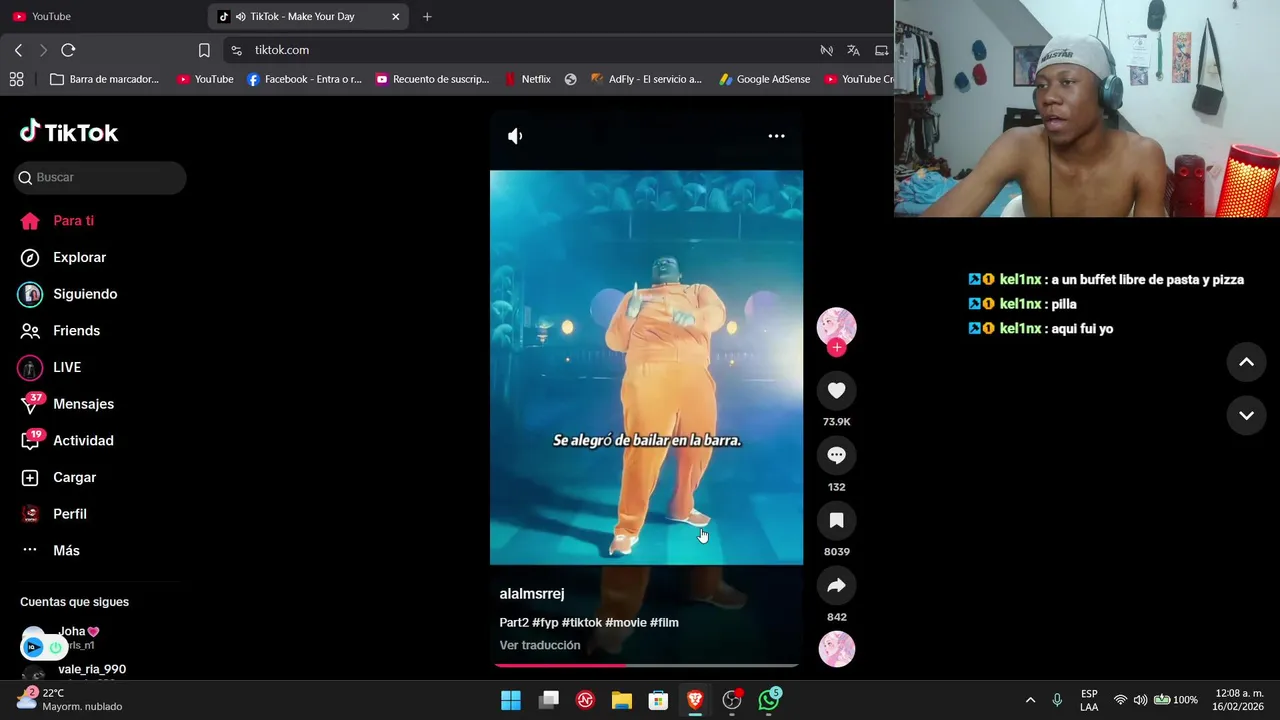Close the TikTok tab
The width and height of the screenshot is (1280, 720).
395,16
